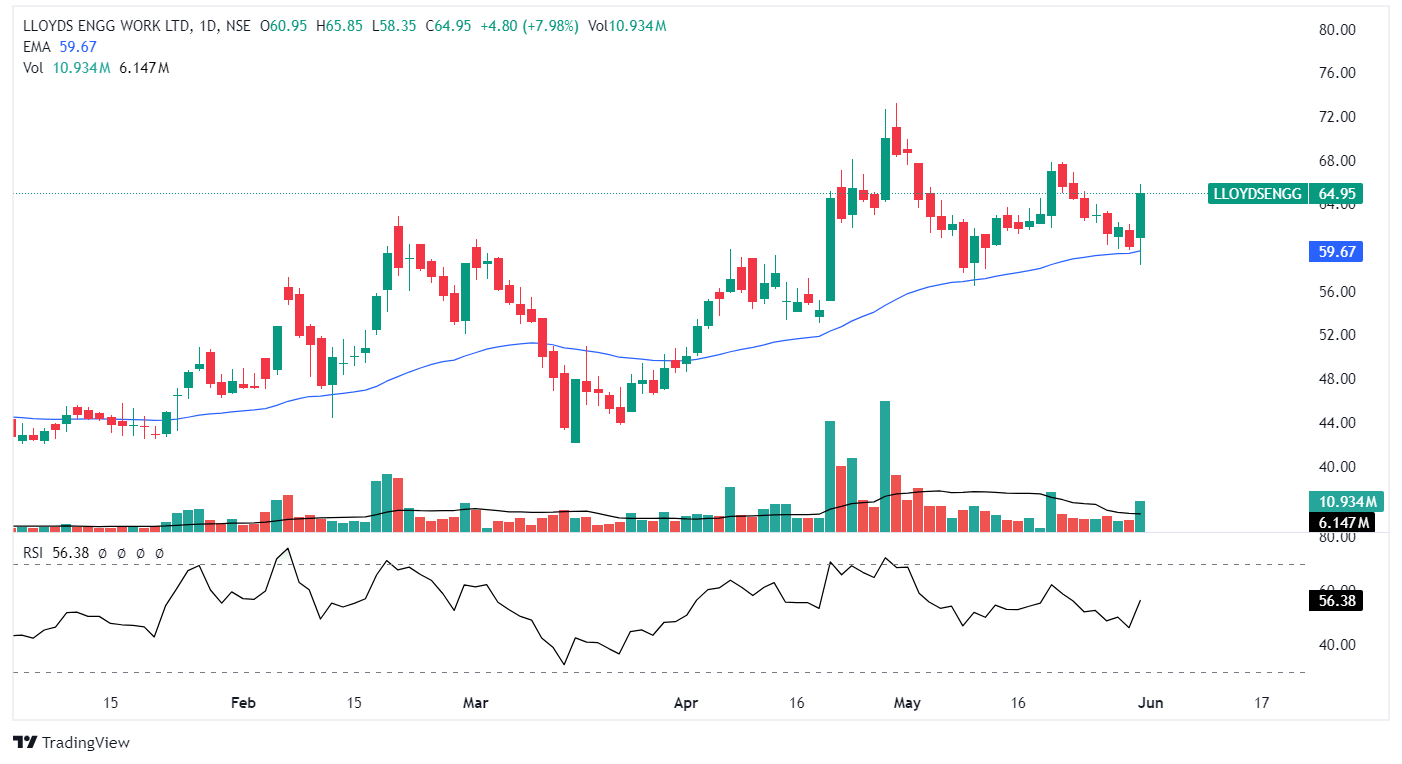The height and width of the screenshot is (764, 1402).
Task: Click the TradingView logo
Action: [71, 743]
